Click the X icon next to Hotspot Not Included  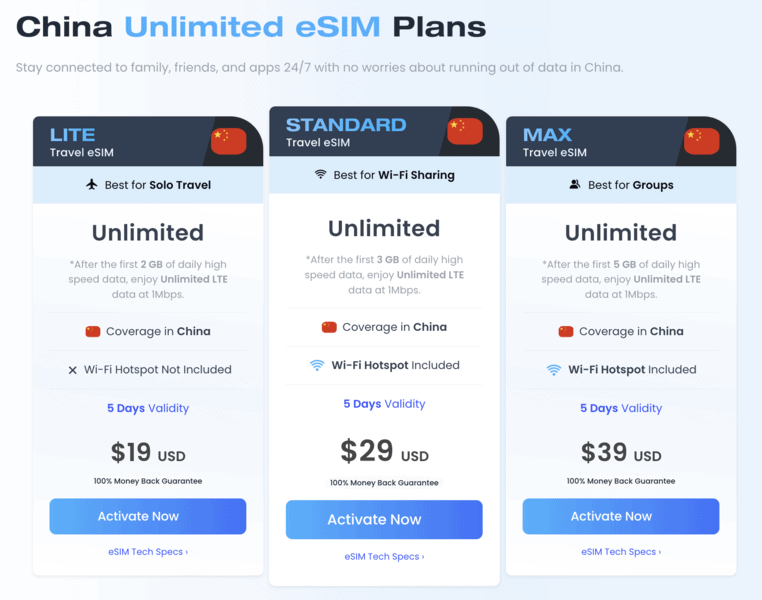pos(72,370)
